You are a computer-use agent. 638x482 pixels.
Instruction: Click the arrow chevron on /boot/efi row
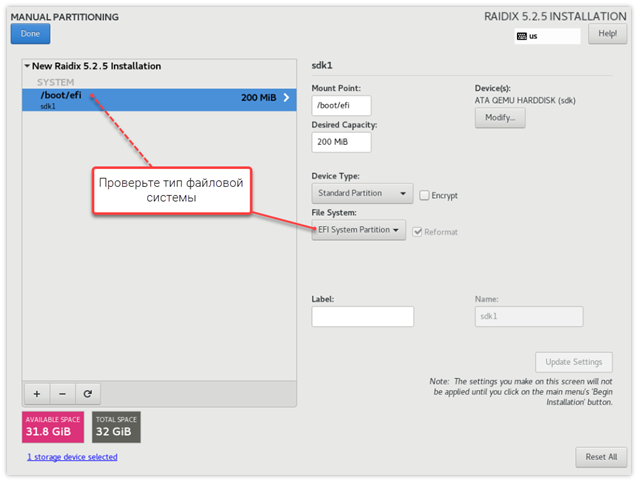286,97
